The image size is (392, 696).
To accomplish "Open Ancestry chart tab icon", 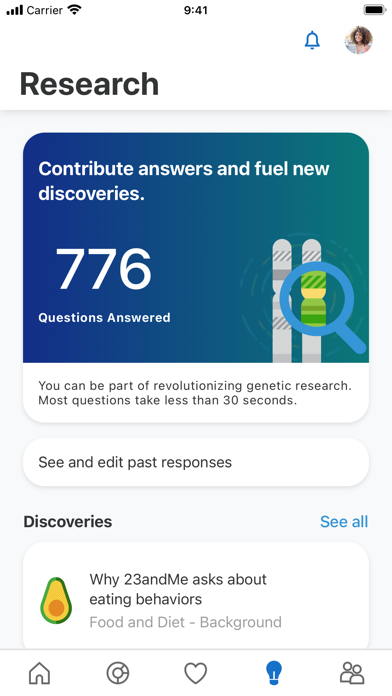I will coord(118,673).
